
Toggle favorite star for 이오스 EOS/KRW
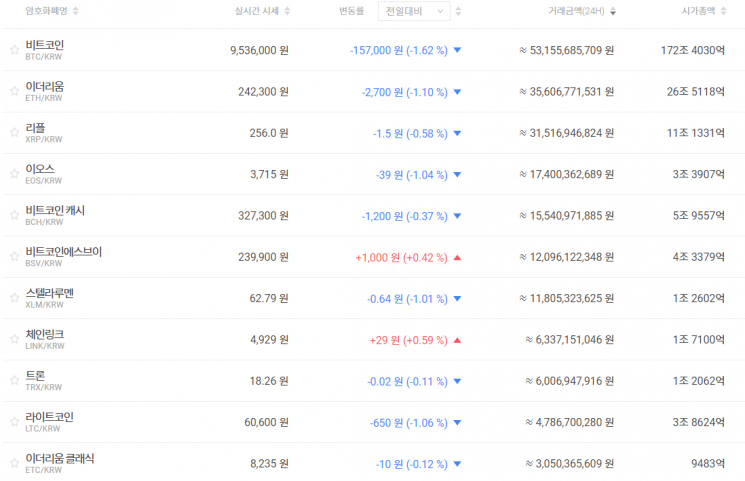[x=14, y=173]
